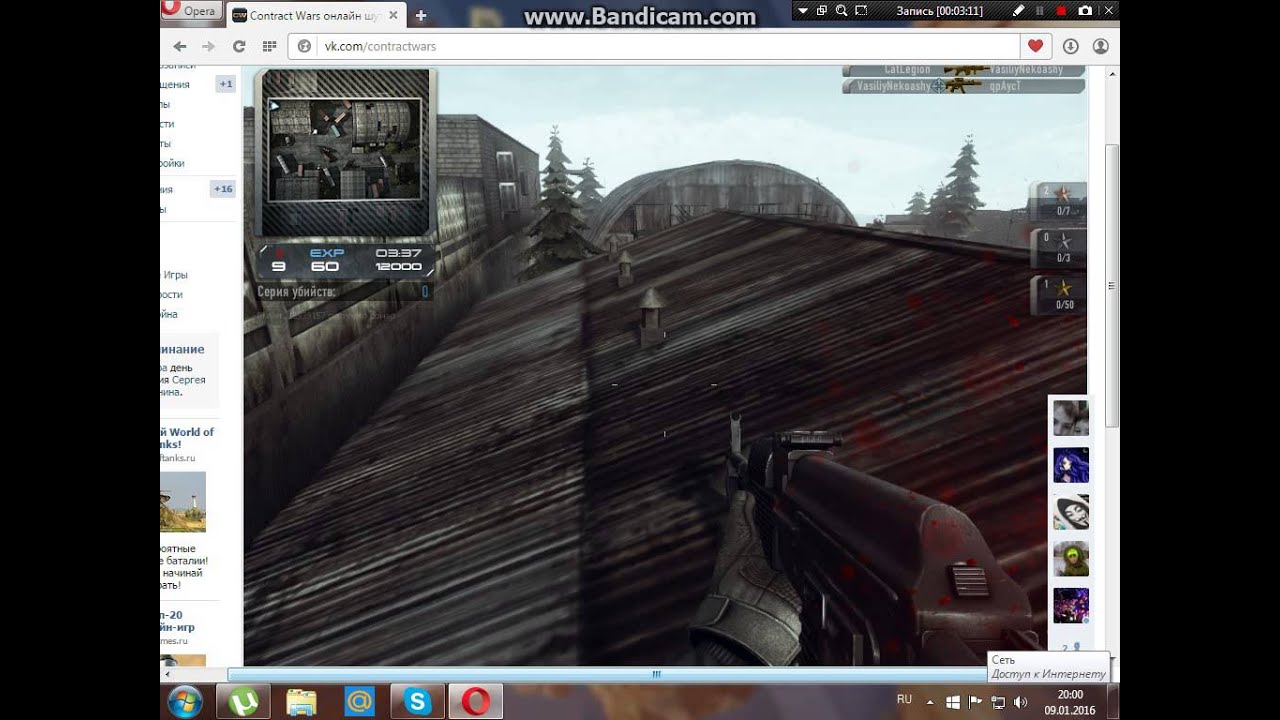
Task: Go back in browser history
Action: point(180,46)
